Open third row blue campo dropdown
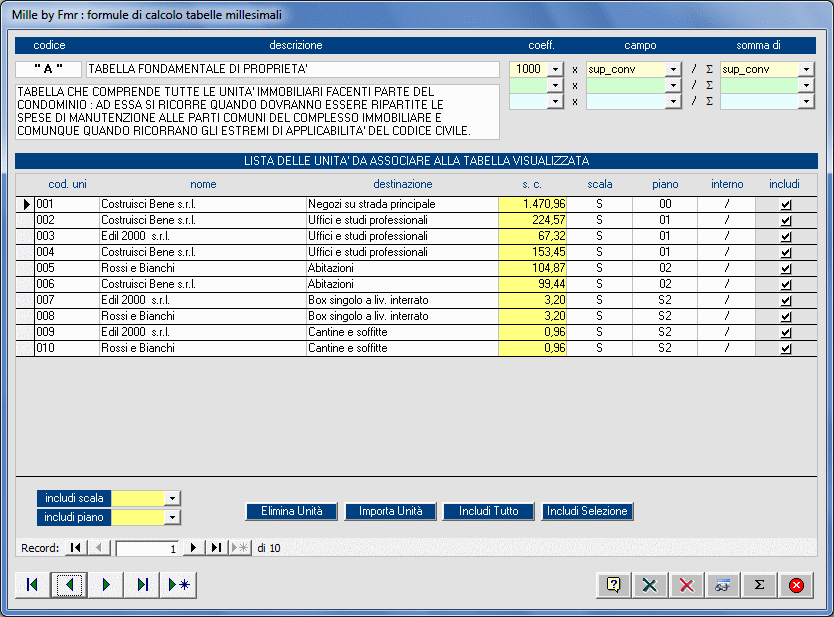The width and height of the screenshot is (834, 617). click(x=673, y=101)
